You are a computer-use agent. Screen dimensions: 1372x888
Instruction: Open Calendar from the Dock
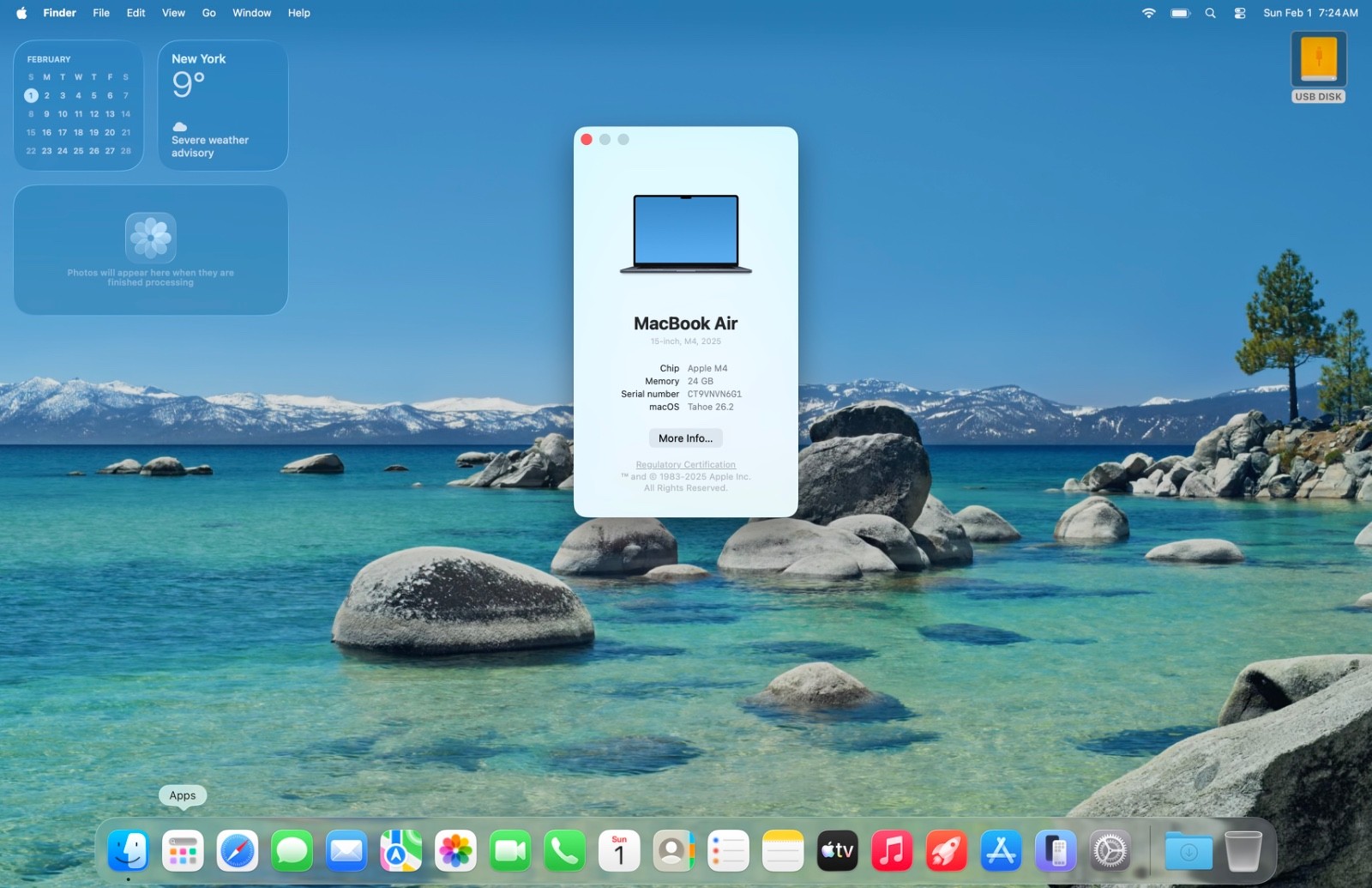pyautogui.click(x=619, y=851)
